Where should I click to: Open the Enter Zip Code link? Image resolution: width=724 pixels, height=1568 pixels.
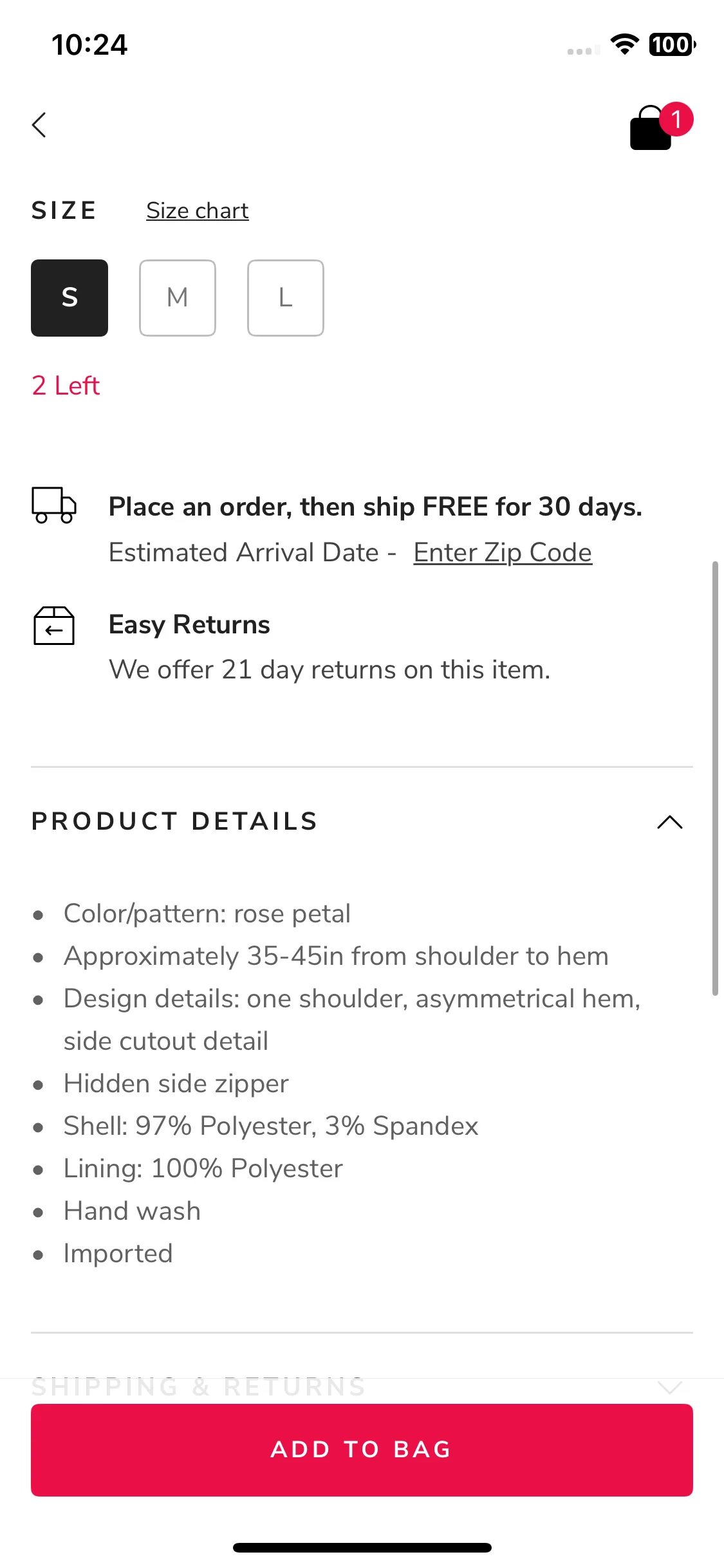(x=503, y=552)
